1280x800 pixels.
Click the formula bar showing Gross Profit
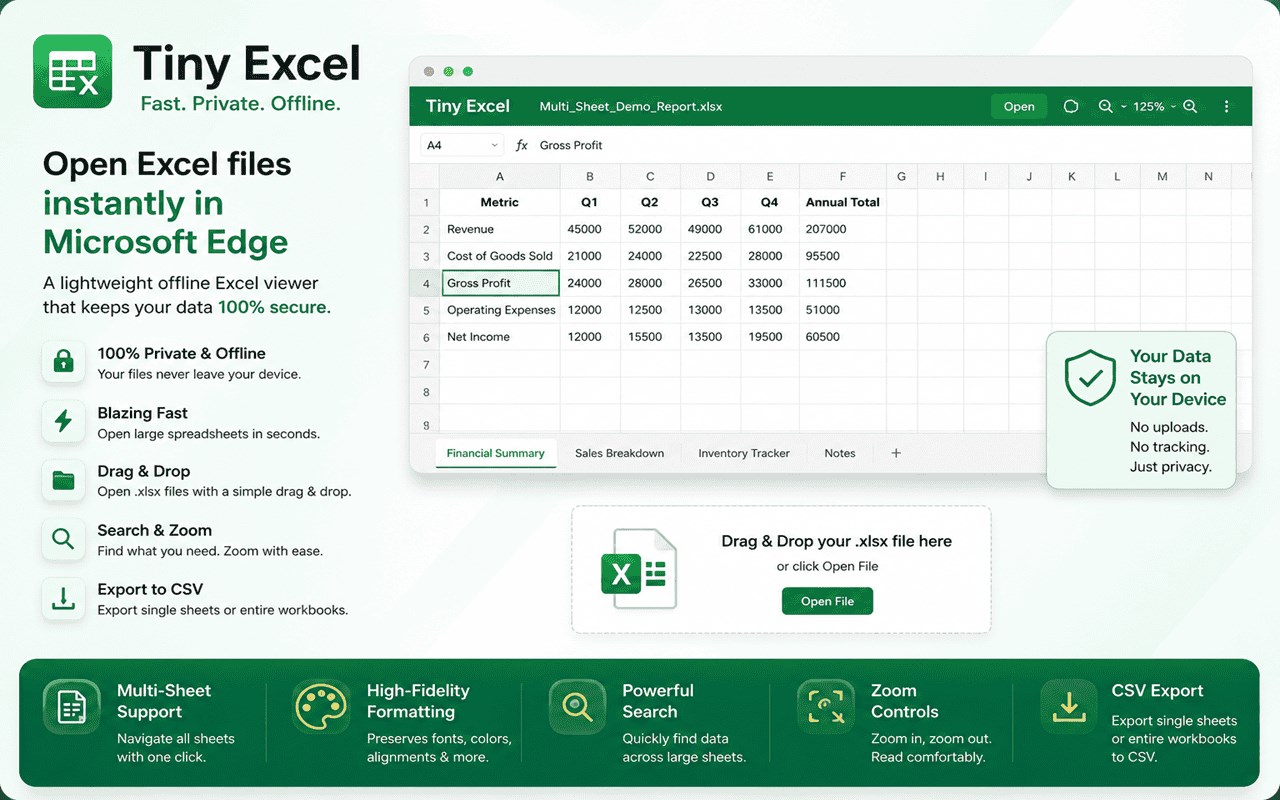(x=890, y=145)
